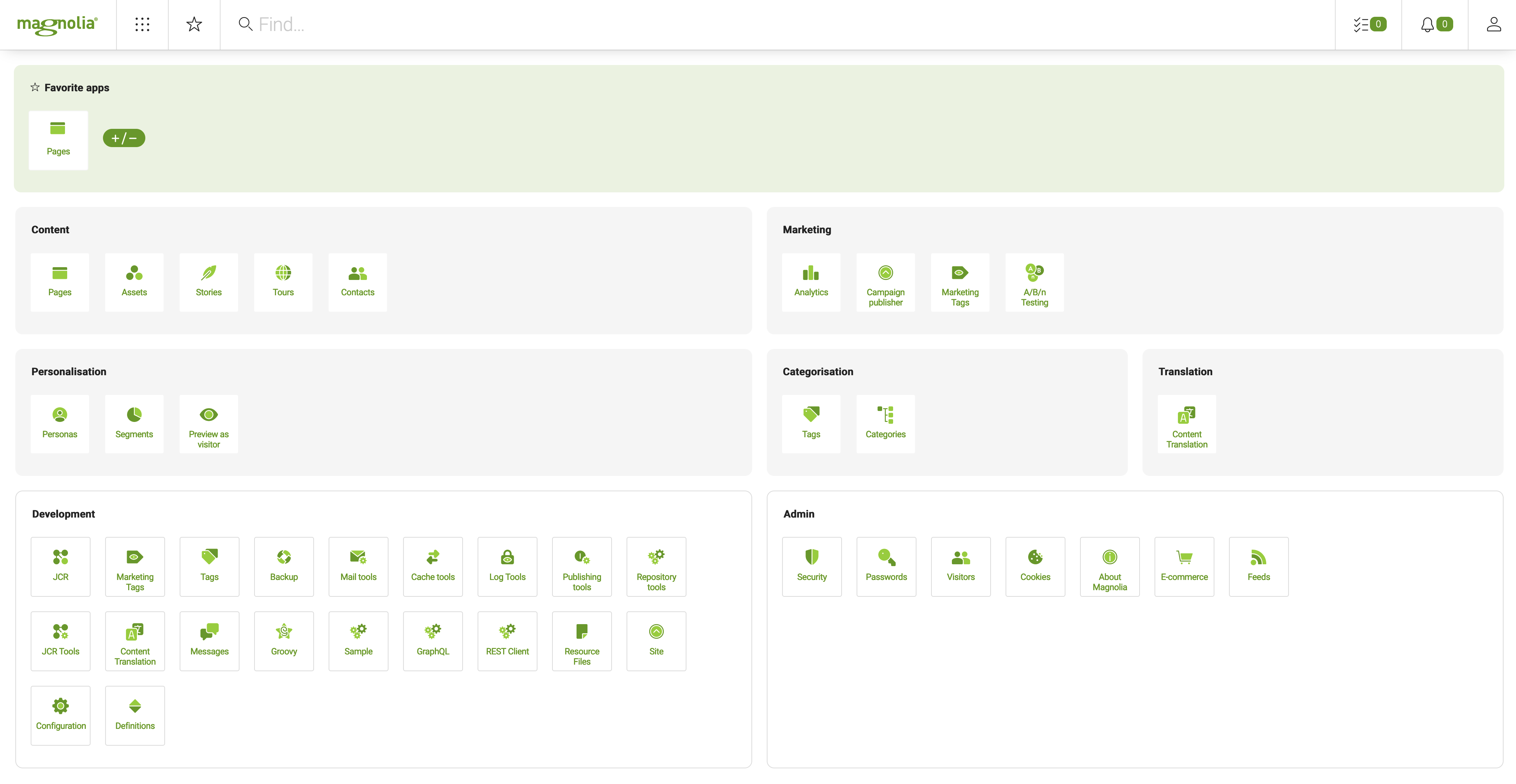Open the Stories app
1516x784 pixels.
pyautogui.click(x=209, y=282)
